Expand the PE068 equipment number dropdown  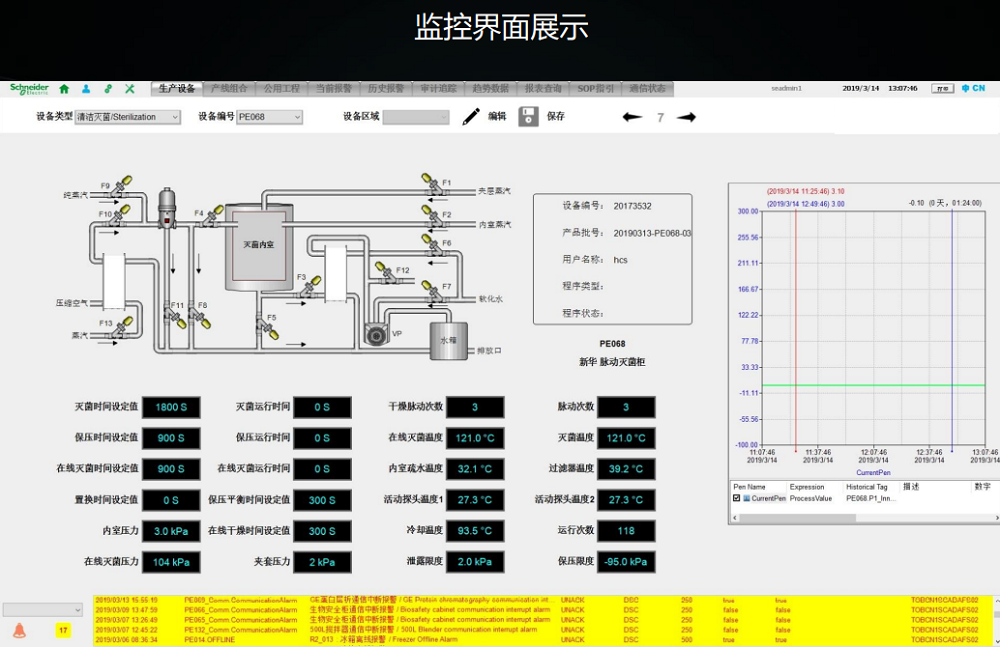269,117
